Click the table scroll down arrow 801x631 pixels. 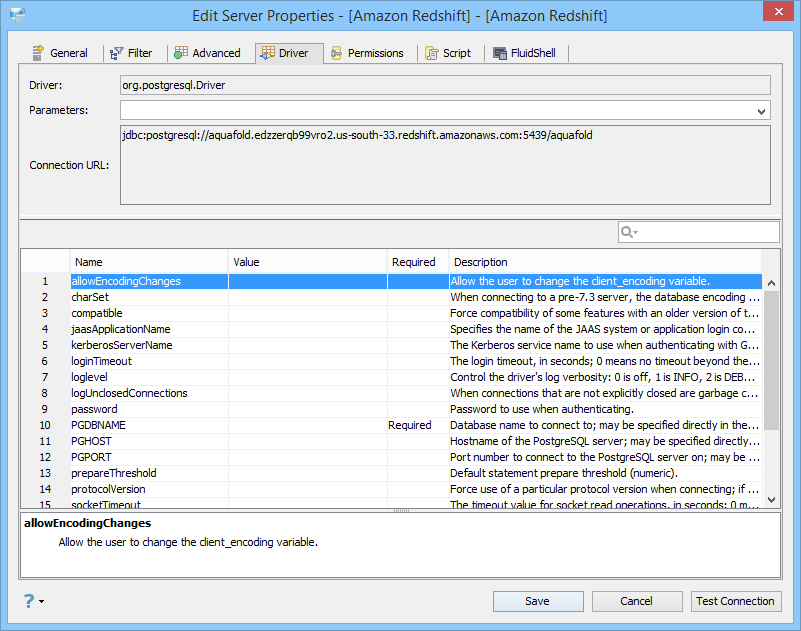tap(771, 500)
